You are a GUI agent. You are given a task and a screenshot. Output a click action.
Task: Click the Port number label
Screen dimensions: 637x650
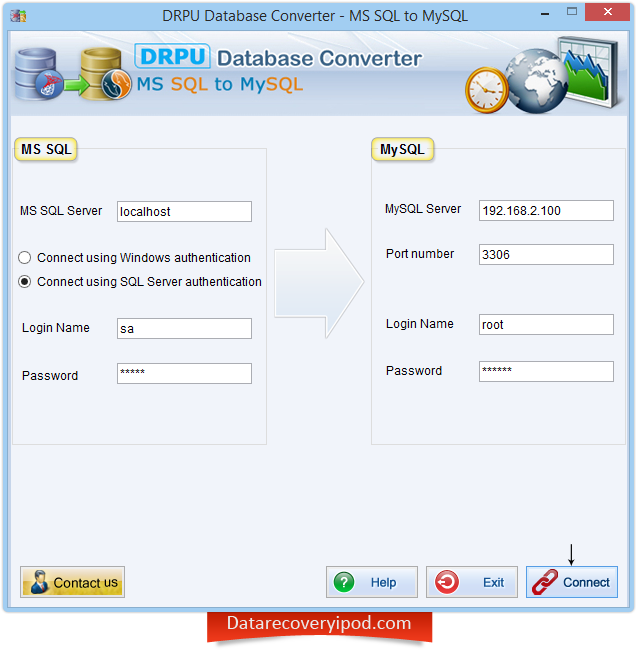pos(420,254)
